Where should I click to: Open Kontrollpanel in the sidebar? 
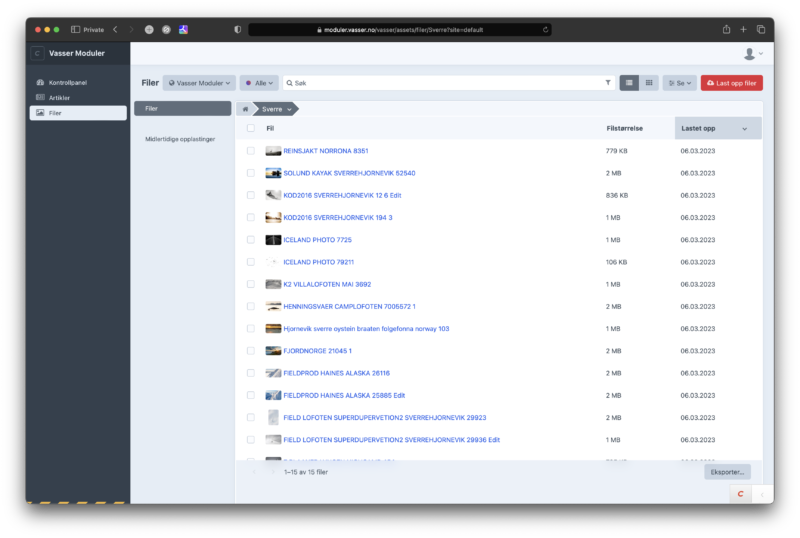pyautogui.click(x=67, y=82)
